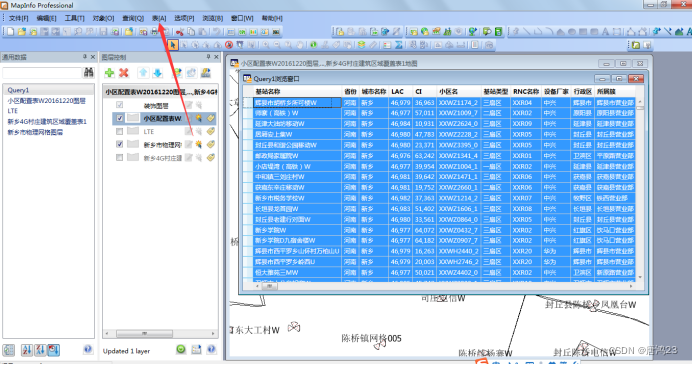Viewport: 693px width, 365px height.
Task: Click the red X Remove Layer icon
Action: [124, 73]
